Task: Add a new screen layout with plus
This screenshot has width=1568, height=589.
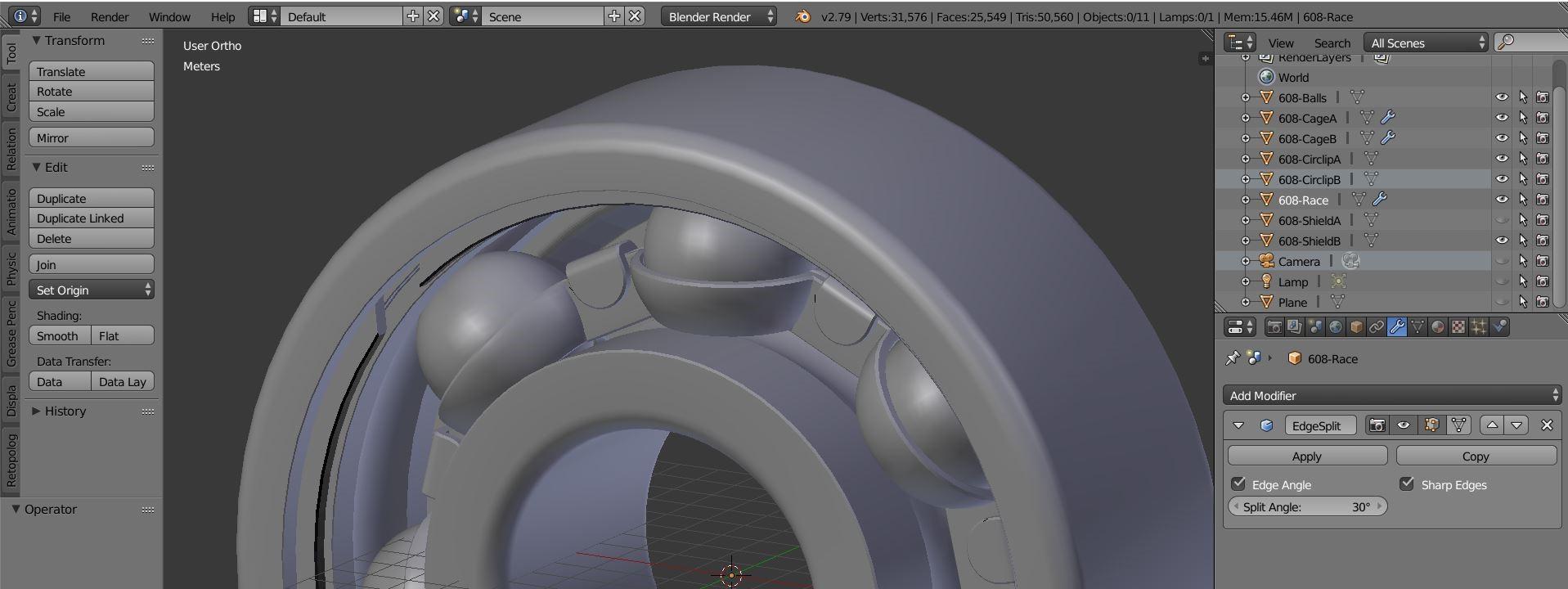Action: 413,16
